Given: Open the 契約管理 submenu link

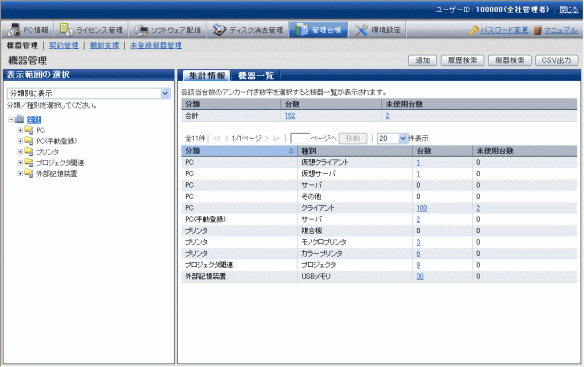Looking at the screenshot, I should coord(64,45).
